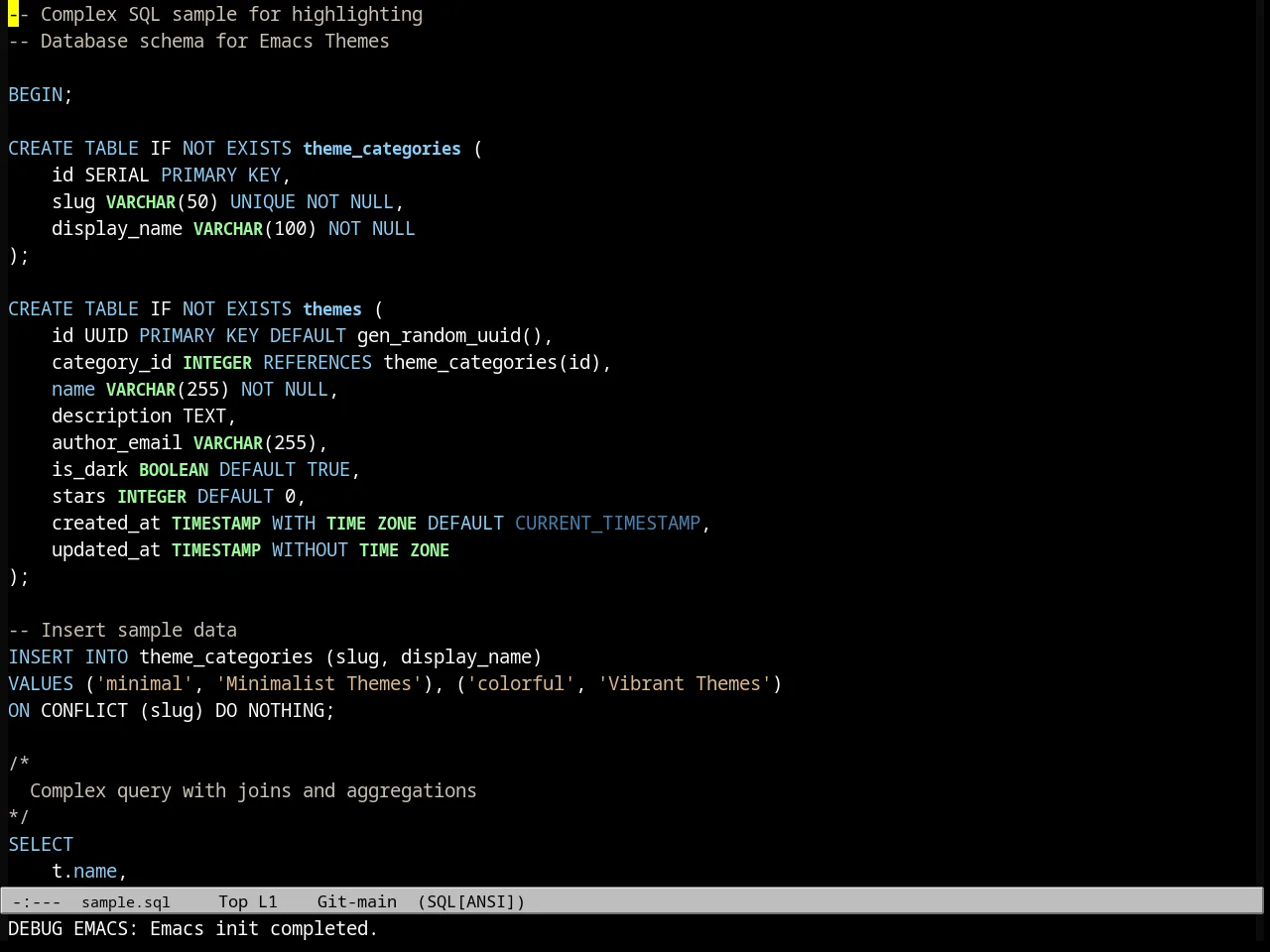Click the Git-main version control indicator
The width and height of the screenshot is (1270, 952).
click(x=357, y=901)
